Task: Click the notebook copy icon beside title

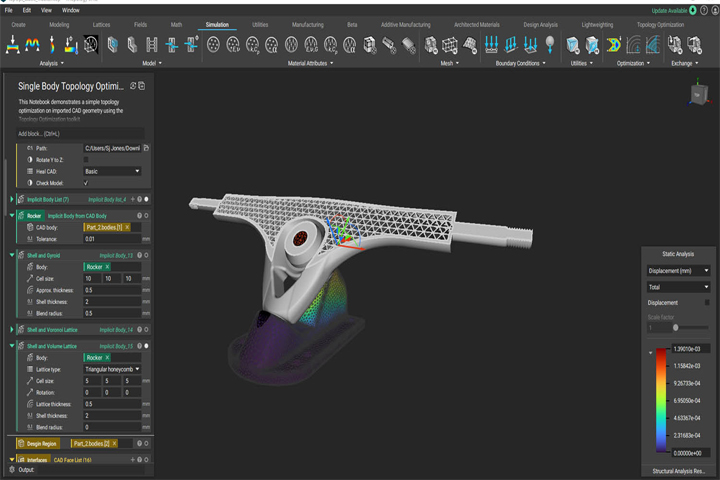Action: (x=142, y=86)
